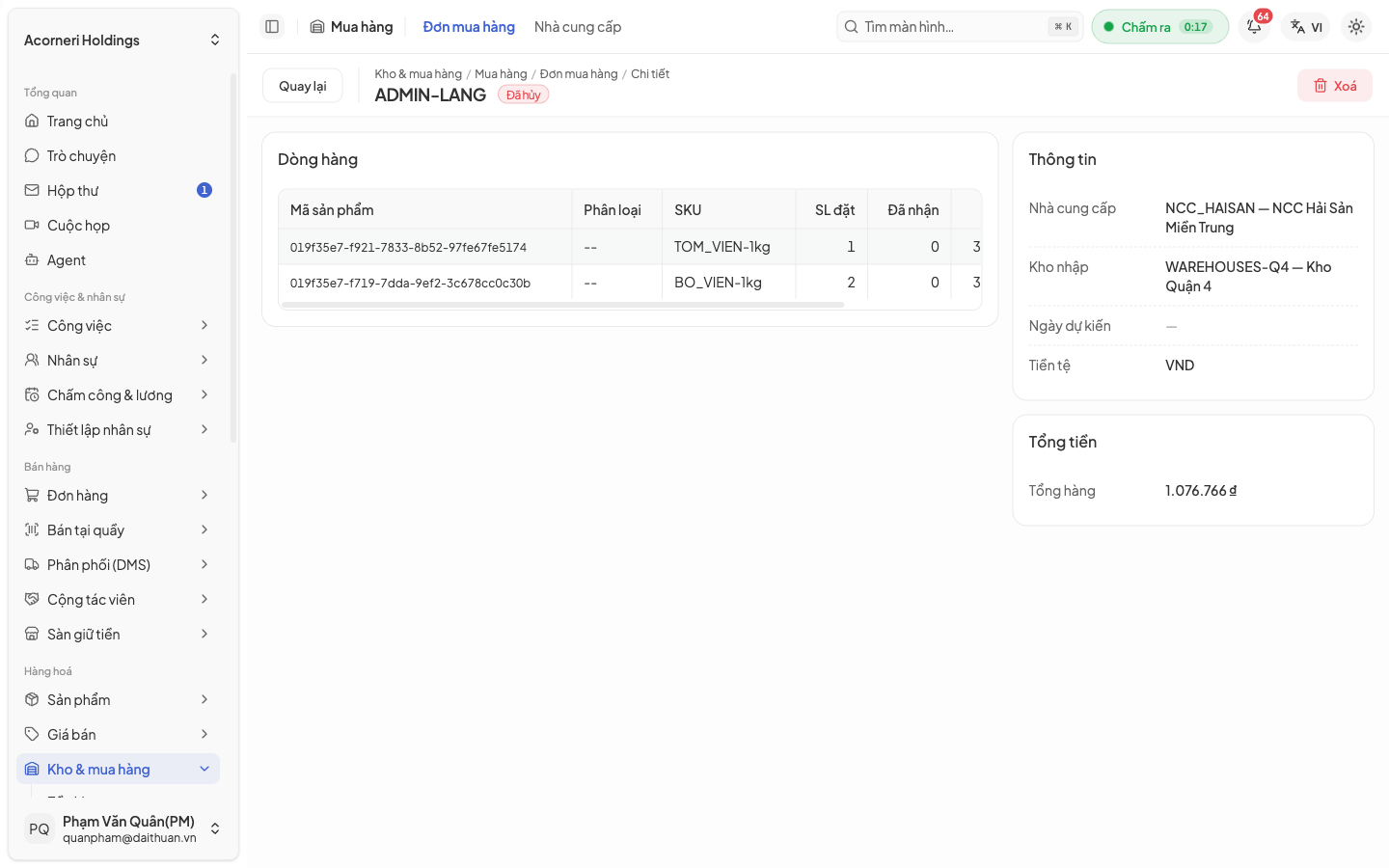This screenshot has width=1389, height=868.
Task: Open Mua hàng module in top bar
Action: coord(352,27)
